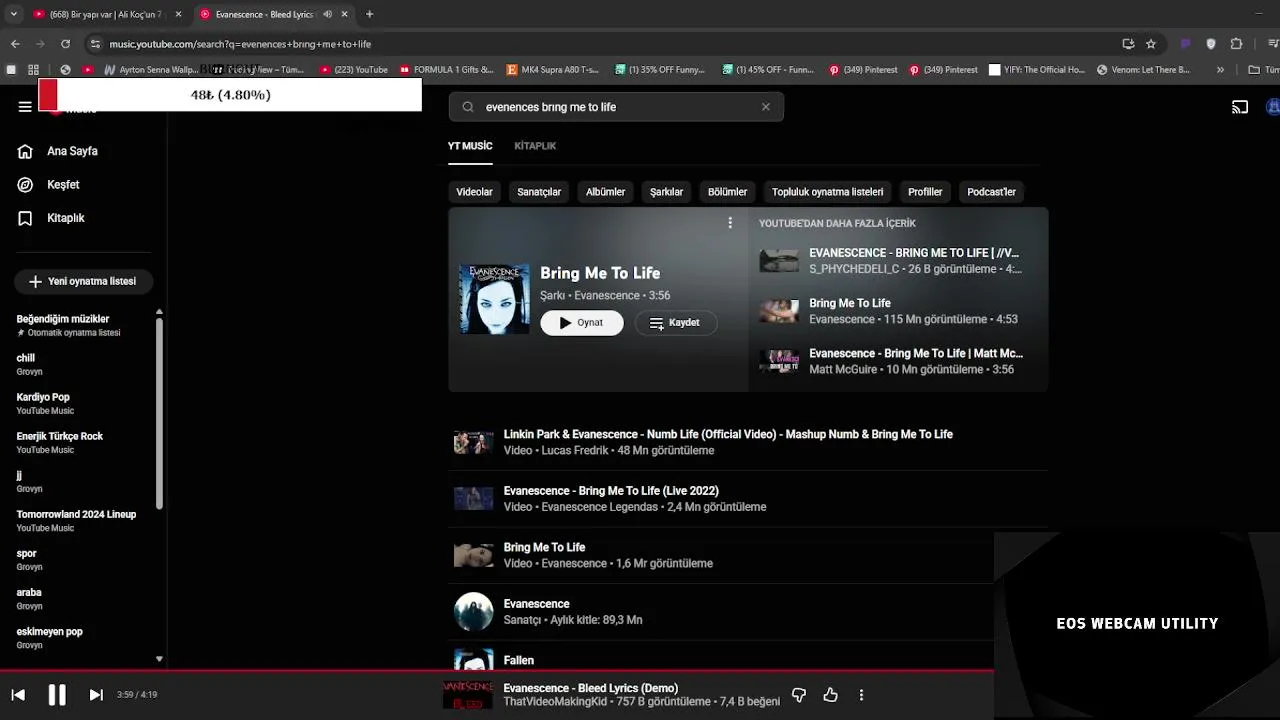
Task: Switch to the KİTAPLIK tab
Action: (535, 146)
